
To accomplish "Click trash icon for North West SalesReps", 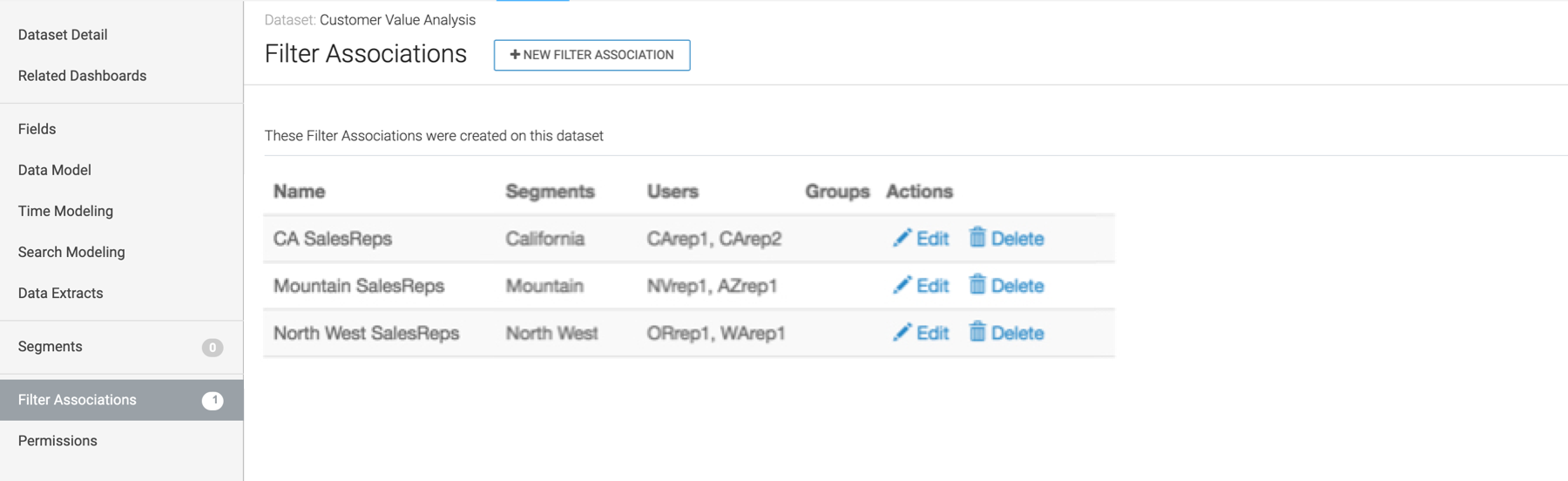I will [x=977, y=331].
